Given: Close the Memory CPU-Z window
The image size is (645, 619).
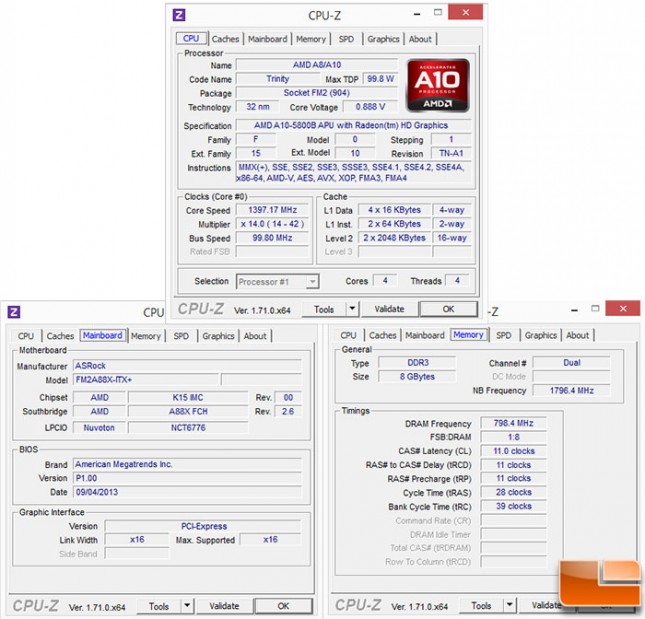Looking at the screenshot, I should [x=623, y=308].
